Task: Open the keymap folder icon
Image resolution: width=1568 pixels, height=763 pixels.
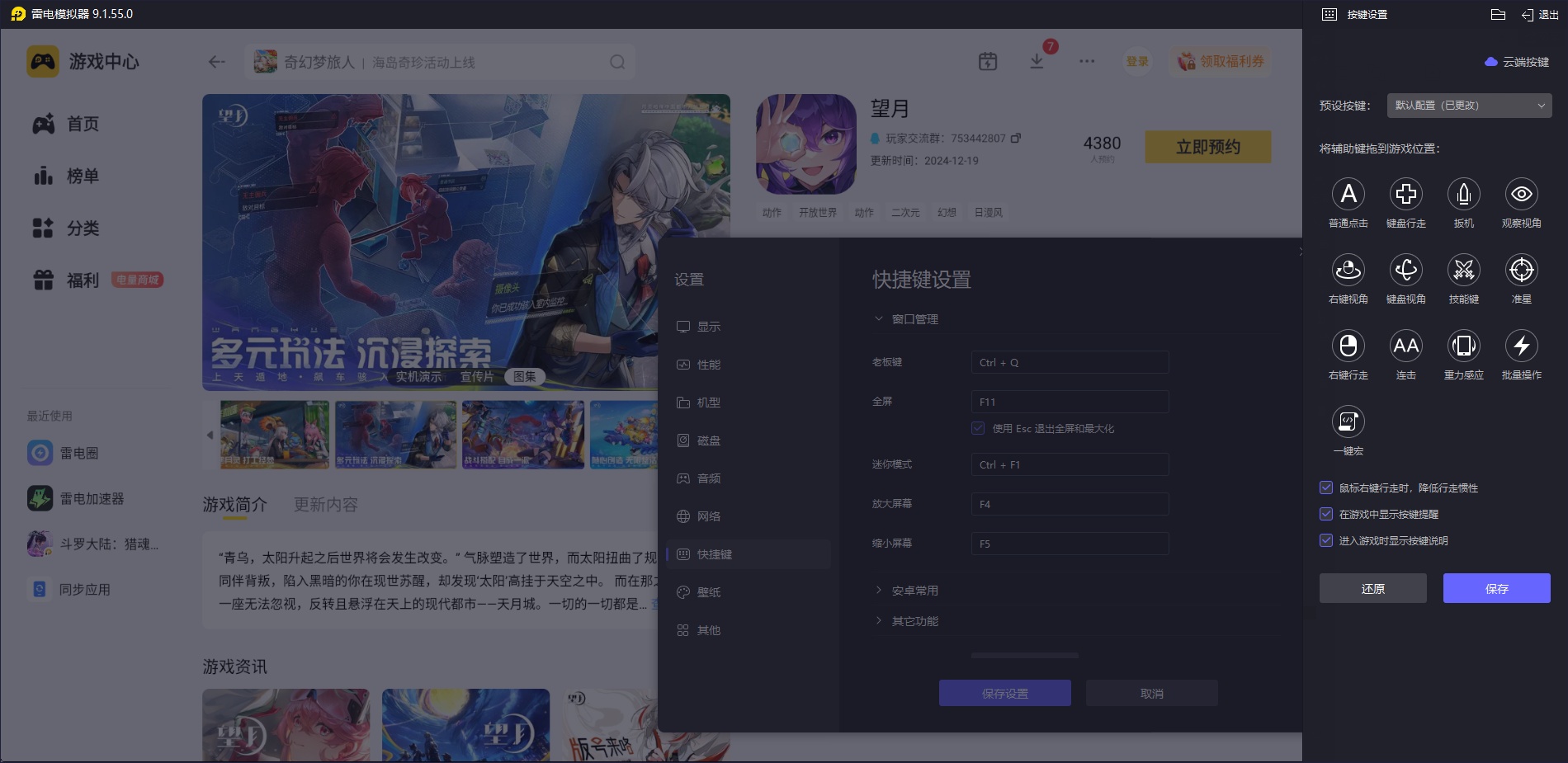Action: [x=1499, y=15]
